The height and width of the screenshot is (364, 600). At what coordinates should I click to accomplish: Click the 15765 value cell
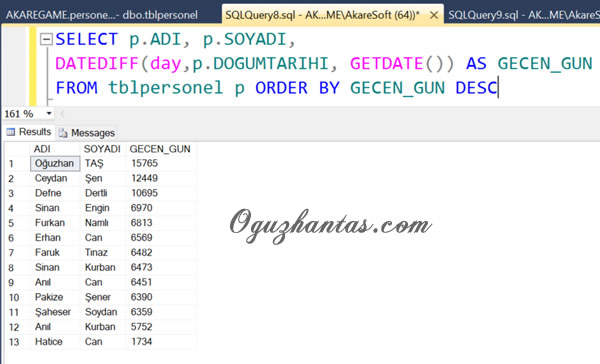coord(161,163)
